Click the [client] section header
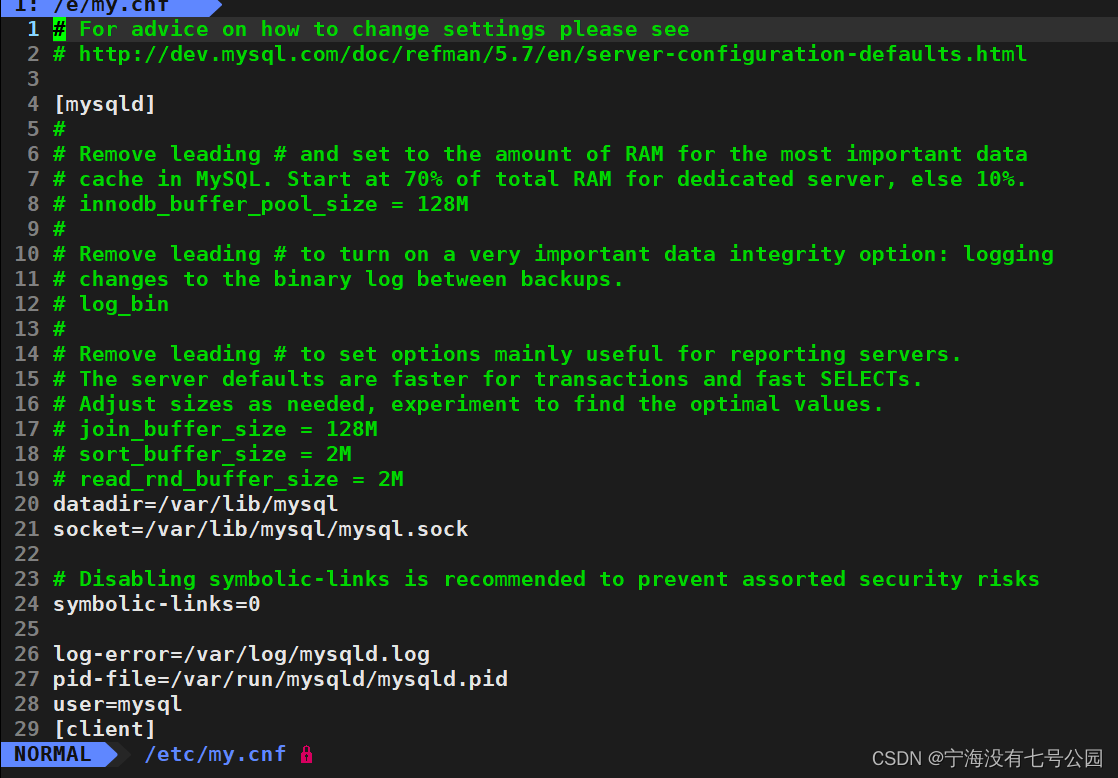 point(105,729)
